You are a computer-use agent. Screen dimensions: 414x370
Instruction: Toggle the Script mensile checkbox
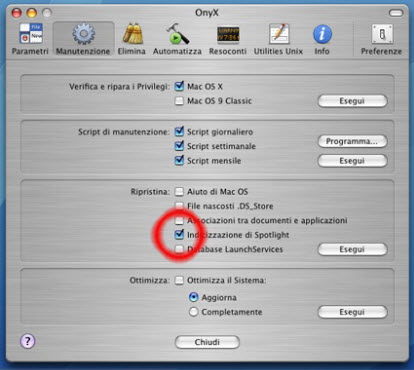[x=179, y=161]
